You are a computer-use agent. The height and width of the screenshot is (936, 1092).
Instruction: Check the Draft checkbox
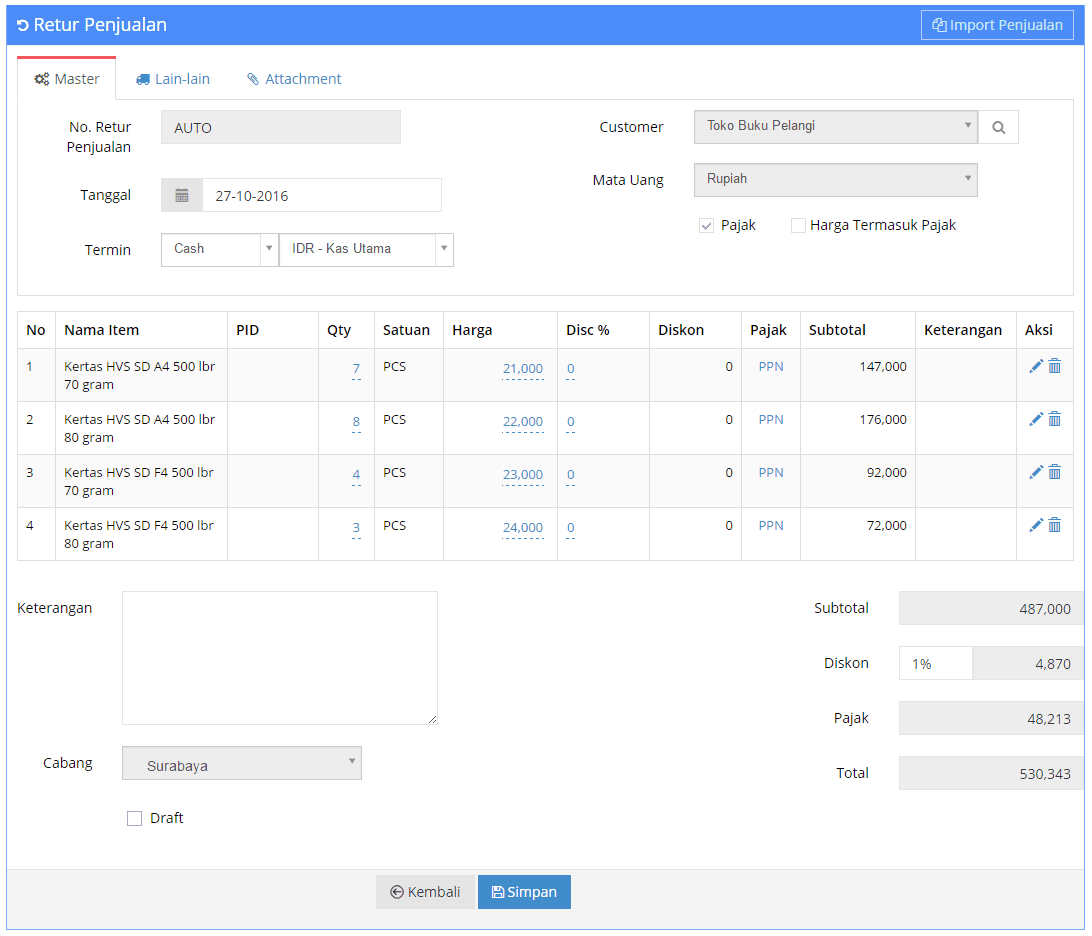point(135,819)
